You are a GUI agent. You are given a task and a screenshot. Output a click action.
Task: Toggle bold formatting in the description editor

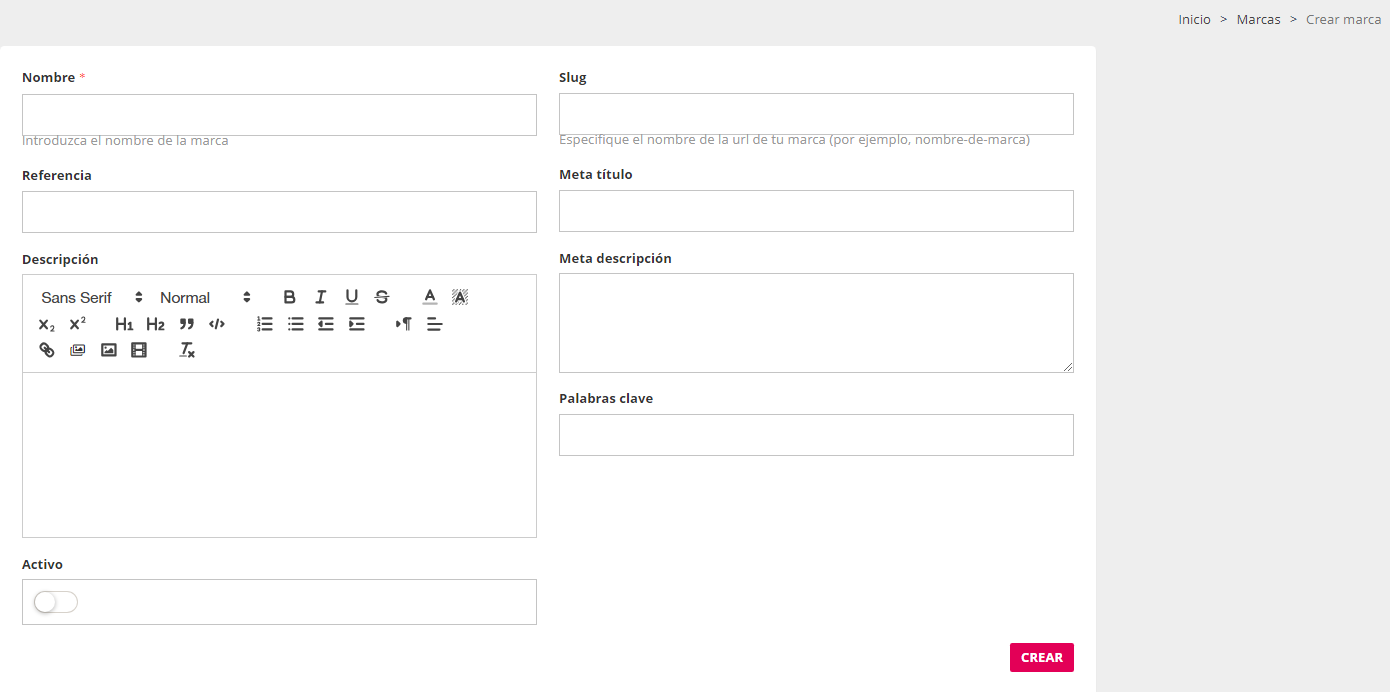pyautogui.click(x=289, y=297)
